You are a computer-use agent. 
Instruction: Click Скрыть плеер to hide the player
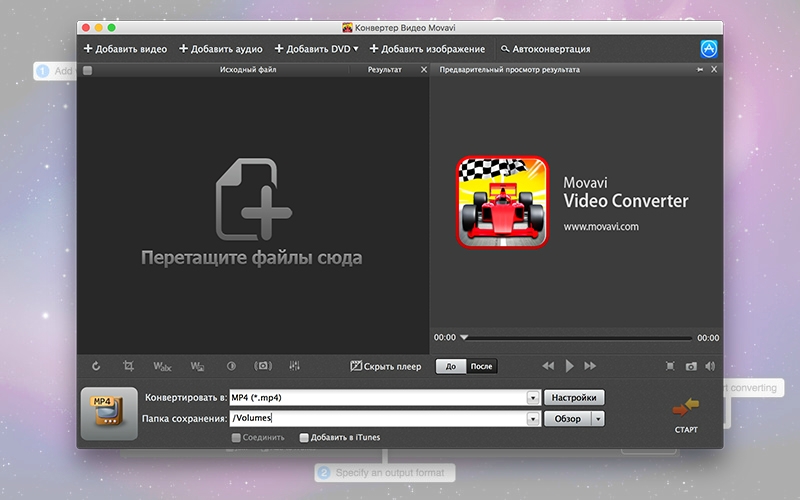(386, 366)
